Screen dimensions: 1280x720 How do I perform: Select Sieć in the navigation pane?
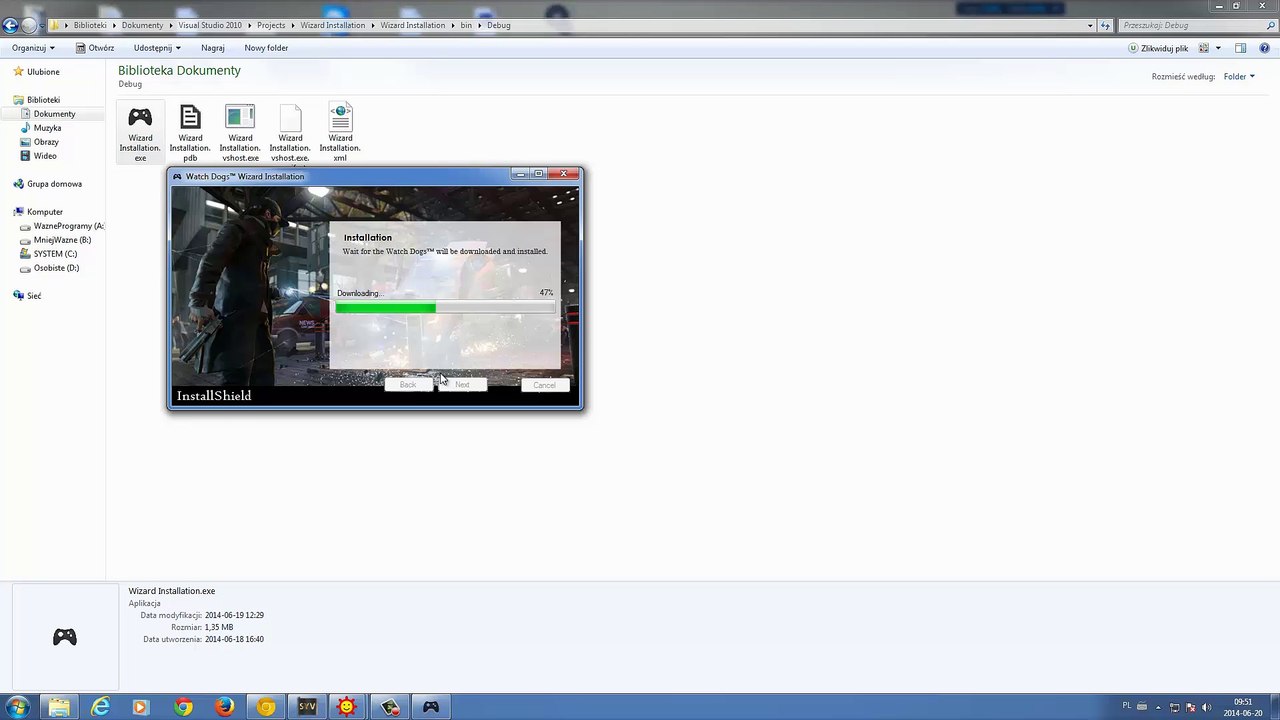click(x=34, y=296)
